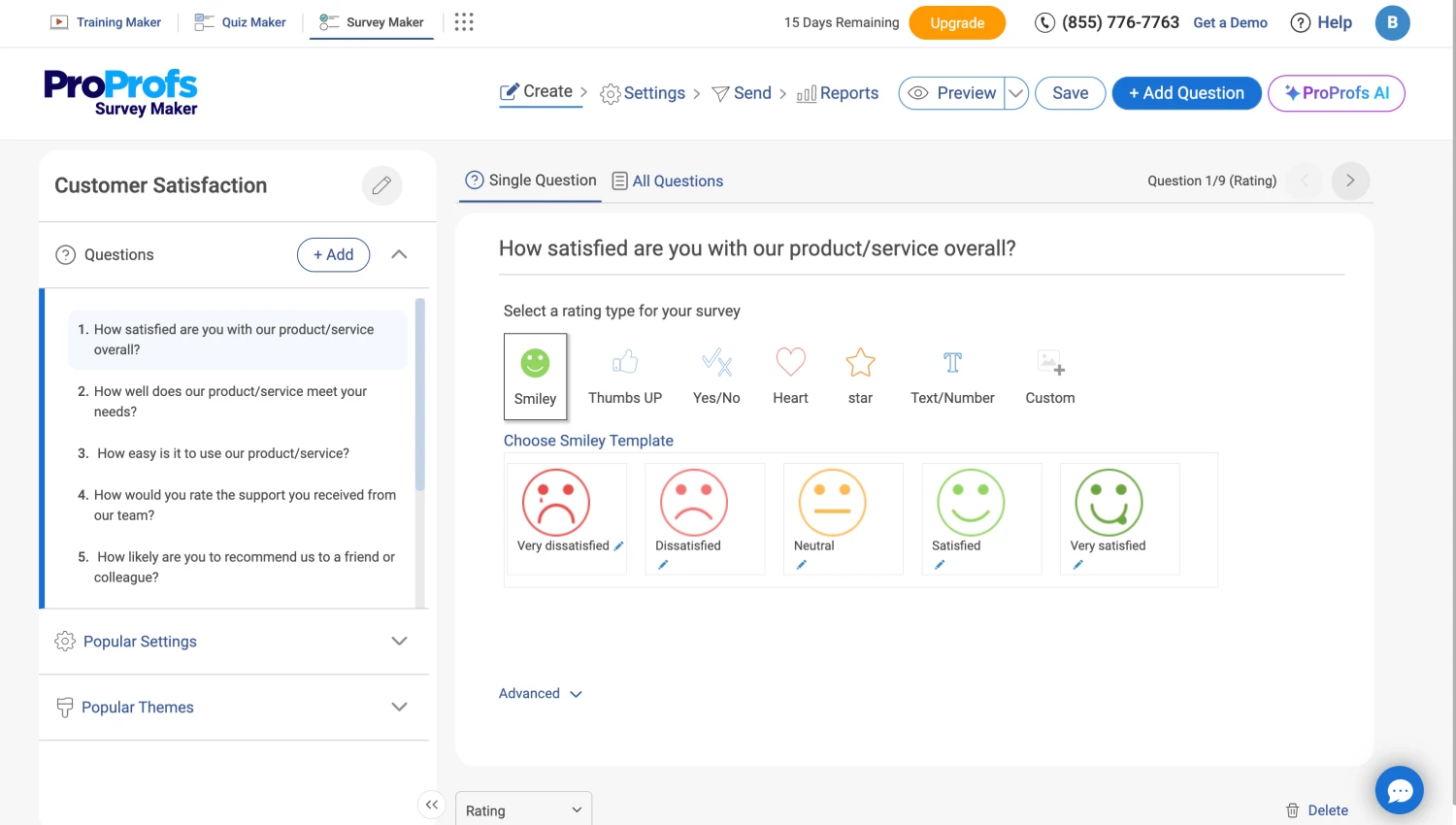Click the Upgrade button
Screen dimensions: 1456x825
957,23
